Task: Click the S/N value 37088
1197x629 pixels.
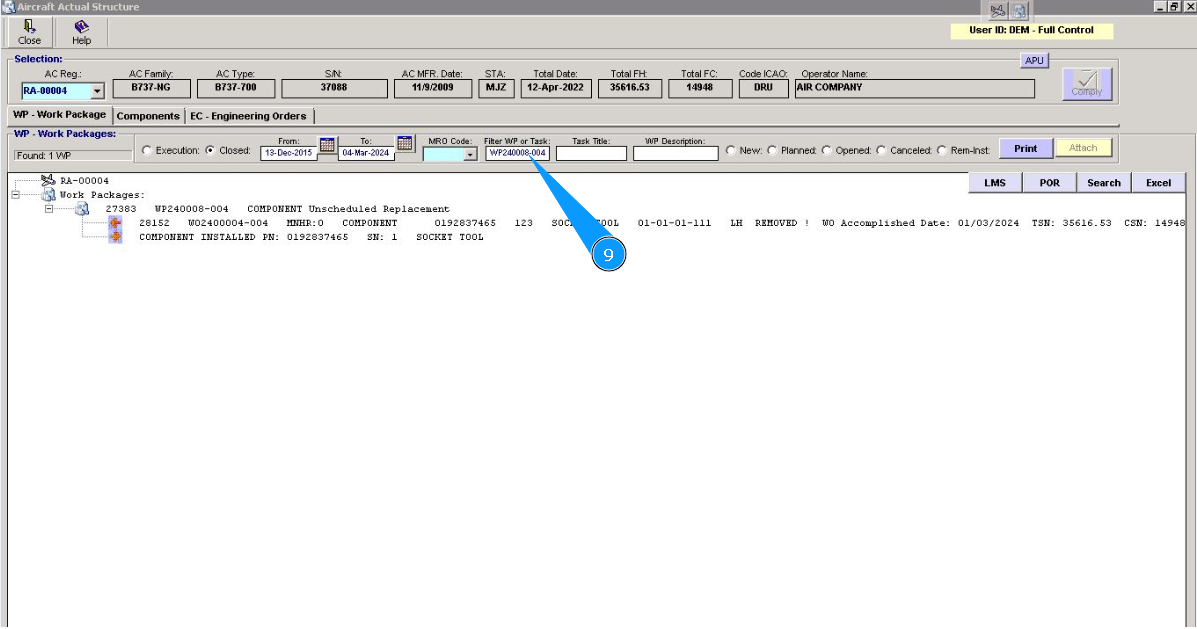Action: pyautogui.click(x=334, y=89)
